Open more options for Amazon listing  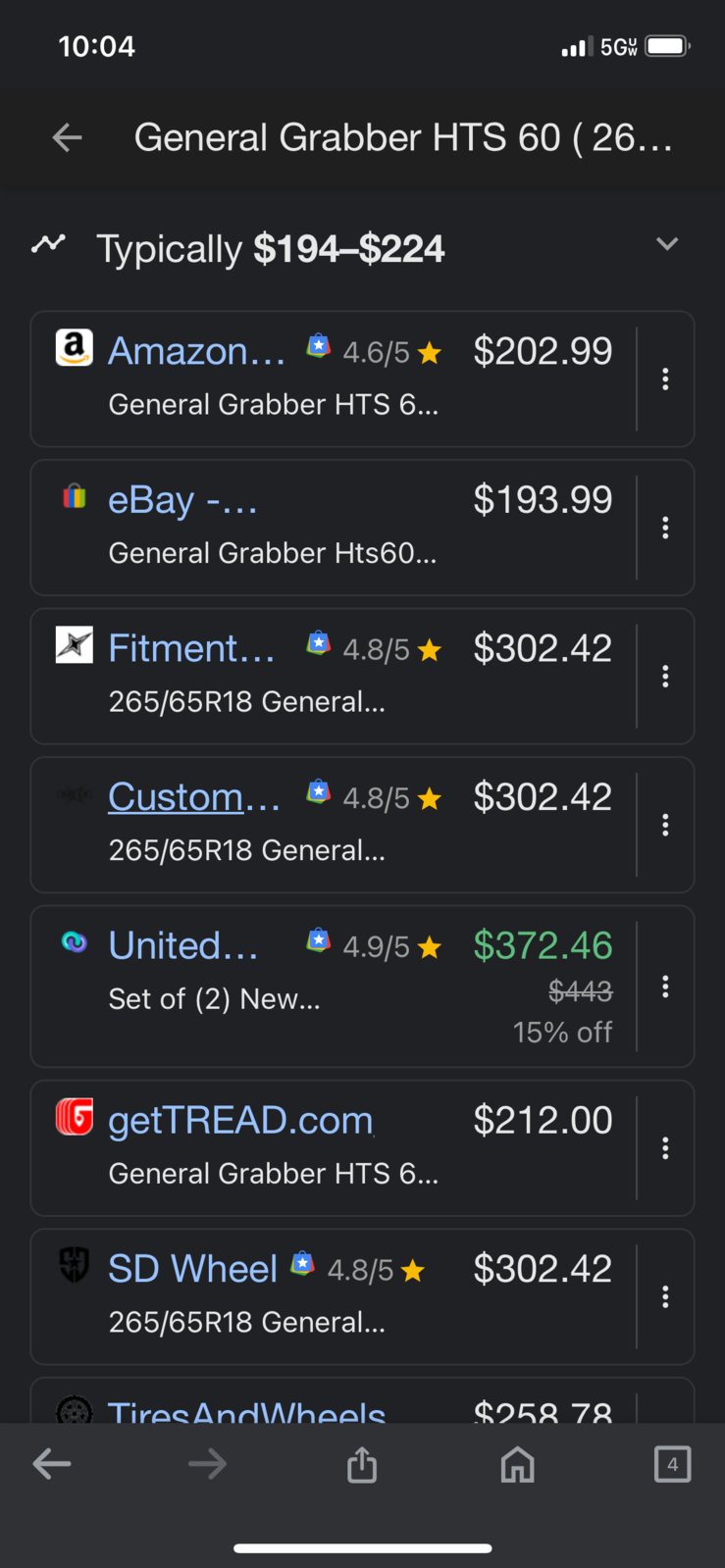[x=665, y=379]
